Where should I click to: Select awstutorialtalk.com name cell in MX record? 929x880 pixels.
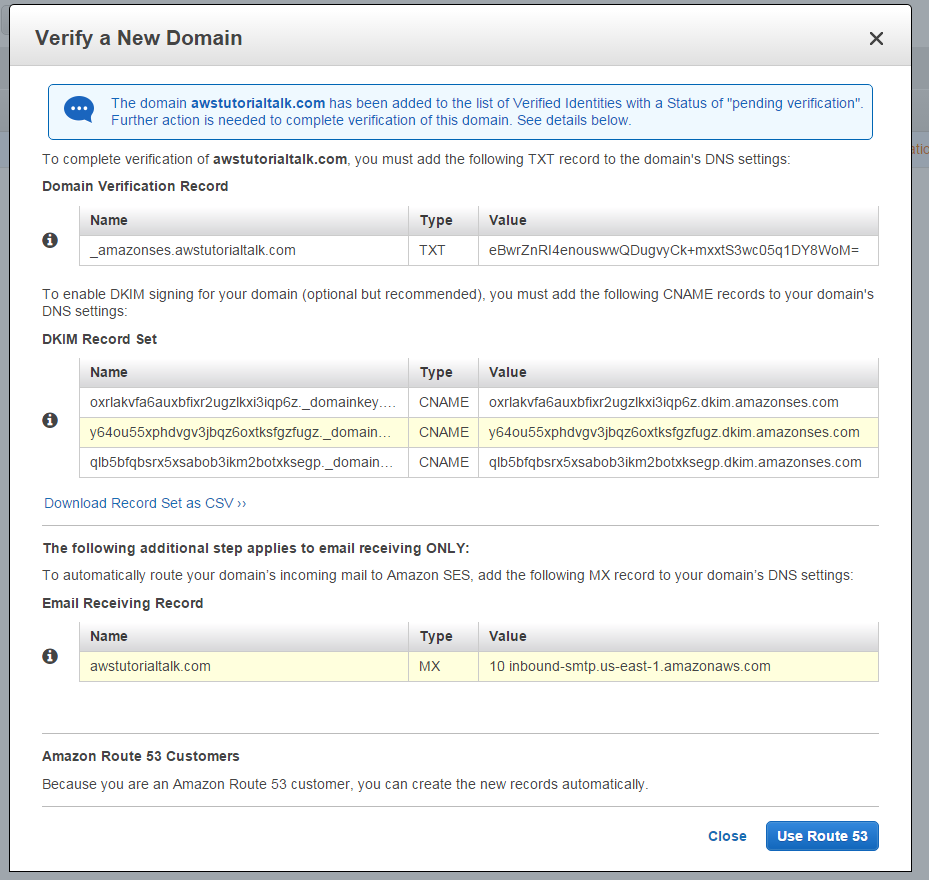click(244, 666)
